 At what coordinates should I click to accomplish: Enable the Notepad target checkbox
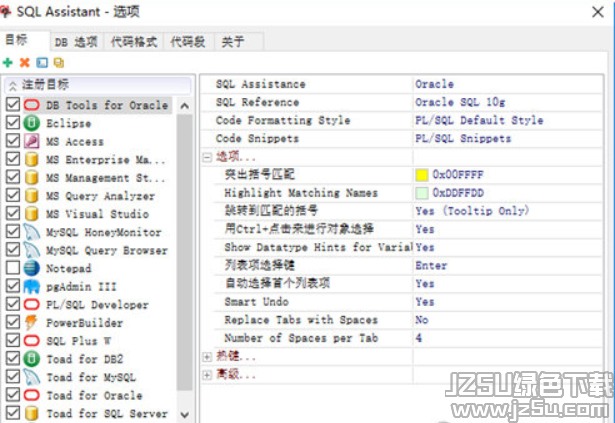pos(13,268)
